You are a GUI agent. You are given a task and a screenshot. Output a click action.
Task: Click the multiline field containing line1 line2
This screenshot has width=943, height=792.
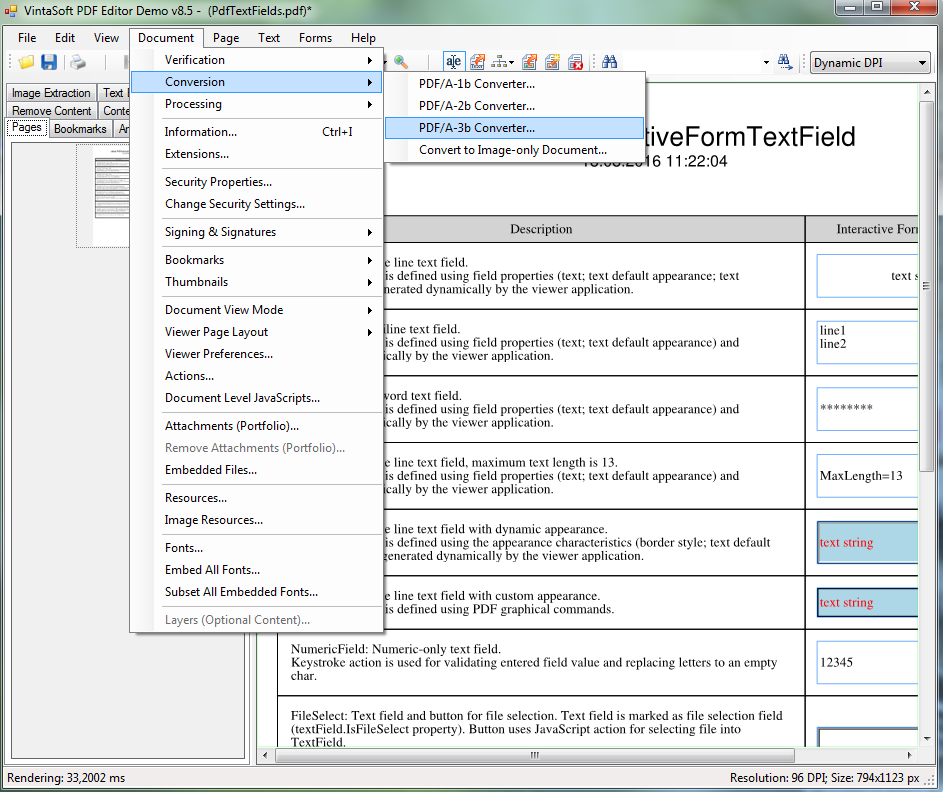point(867,342)
